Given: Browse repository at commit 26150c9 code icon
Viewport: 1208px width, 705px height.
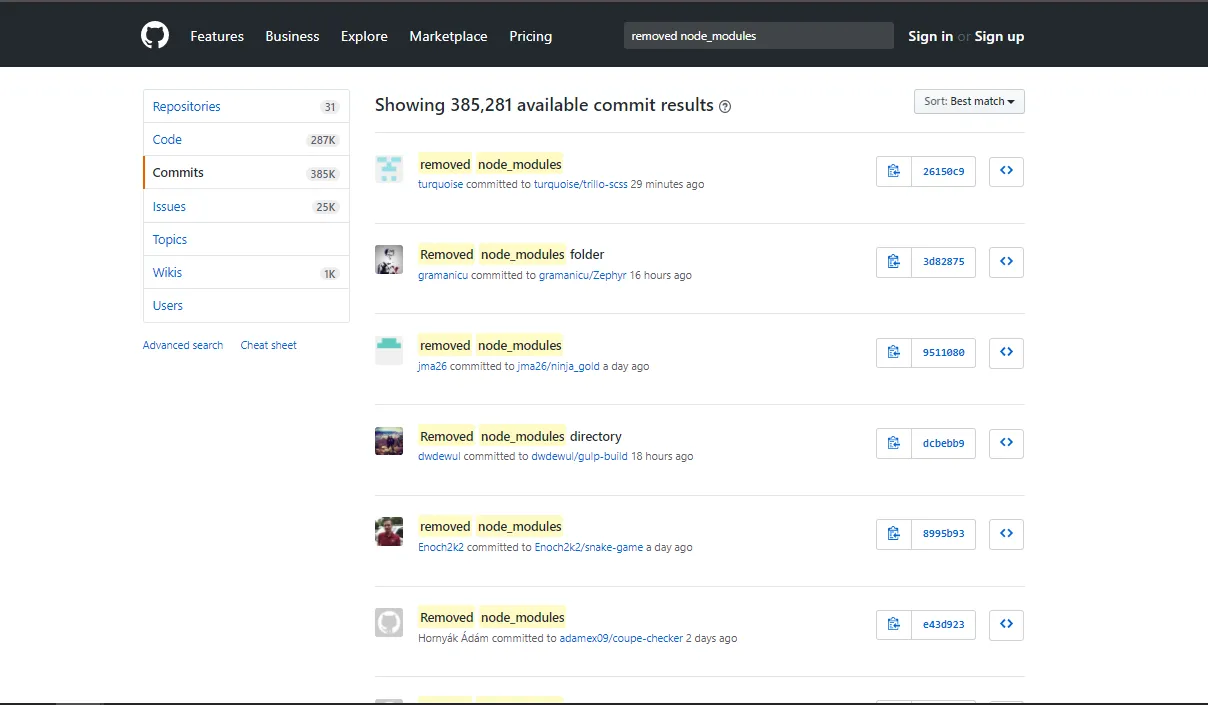Looking at the screenshot, I should [x=1006, y=171].
